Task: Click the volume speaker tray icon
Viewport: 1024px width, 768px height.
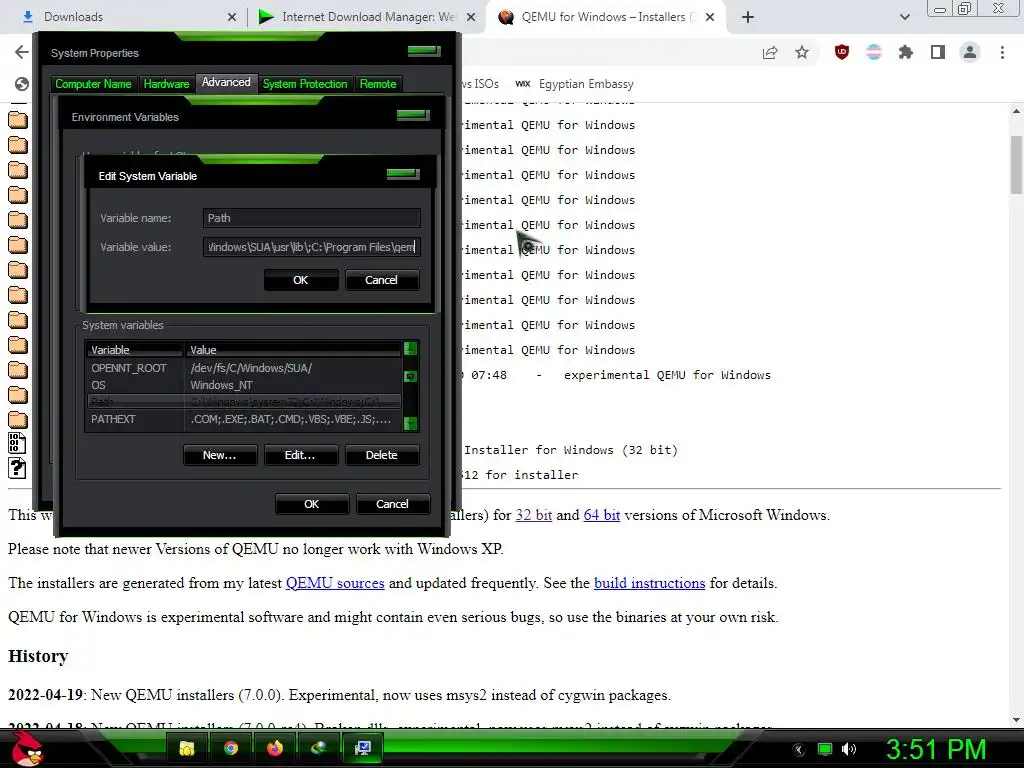Action: pyautogui.click(x=849, y=749)
